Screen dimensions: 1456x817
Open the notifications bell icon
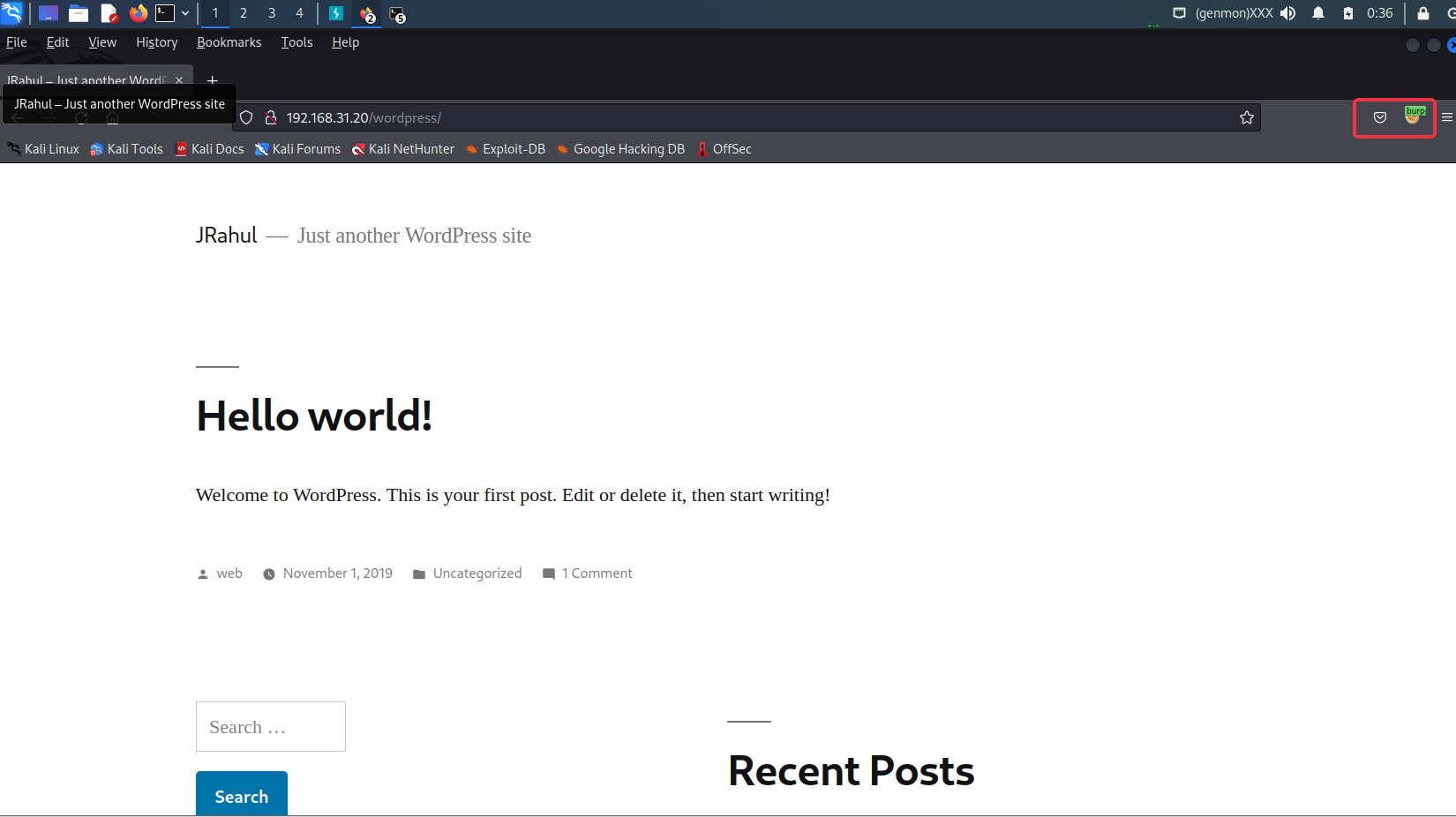tap(1318, 13)
